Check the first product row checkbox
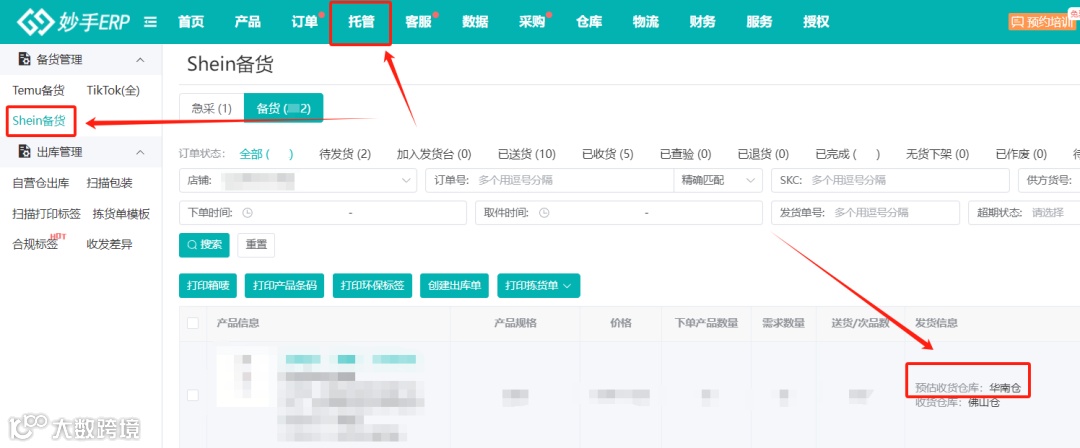1080x448 pixels. [x=193, y=395]
